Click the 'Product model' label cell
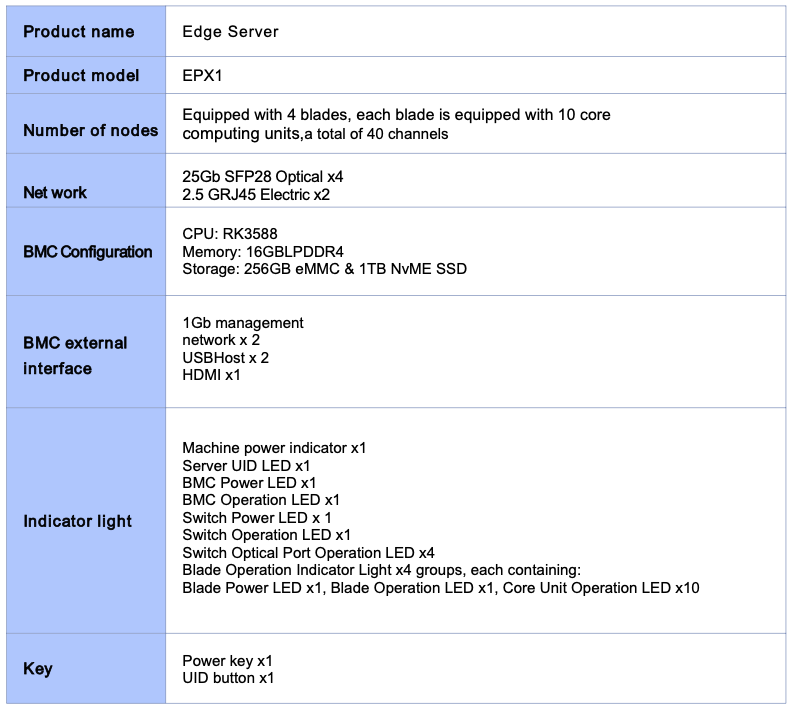This screenshot has height=708, width=792. point(81,76)
